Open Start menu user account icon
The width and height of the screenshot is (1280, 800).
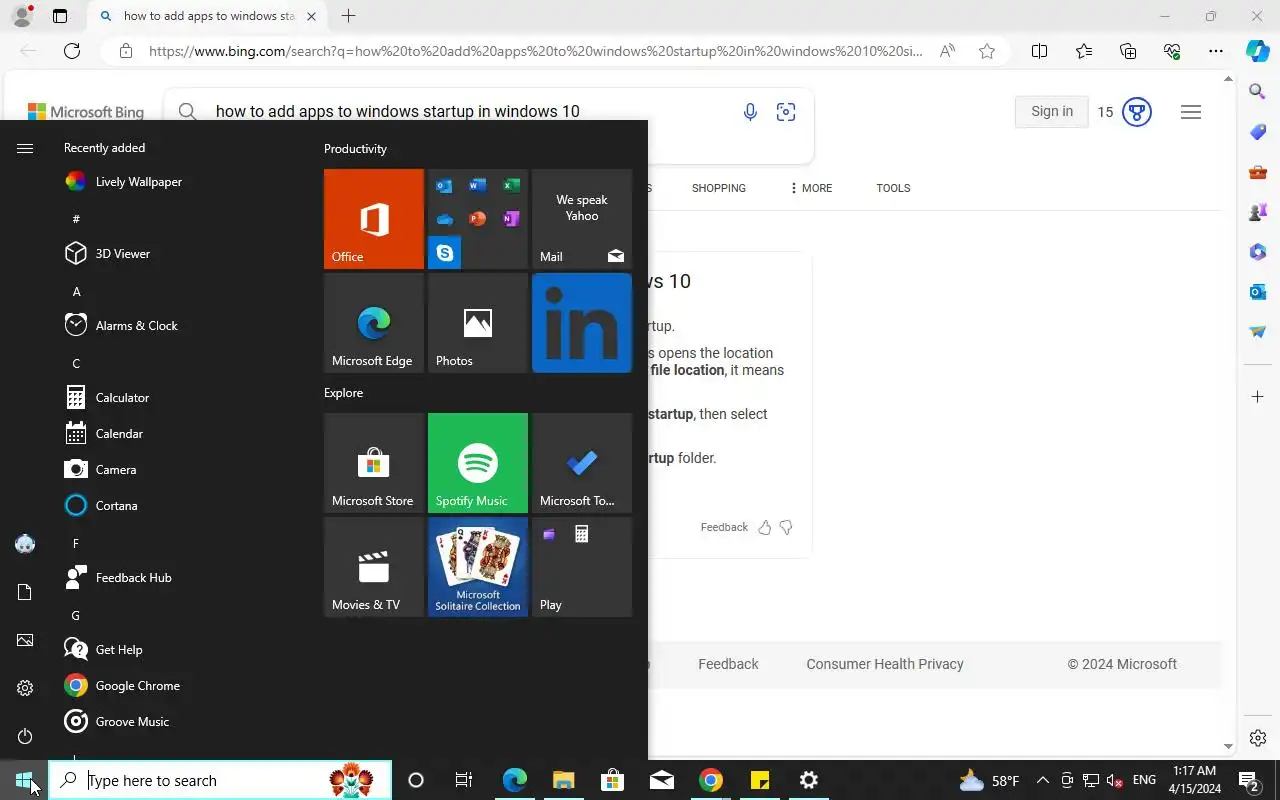point(25,544)
